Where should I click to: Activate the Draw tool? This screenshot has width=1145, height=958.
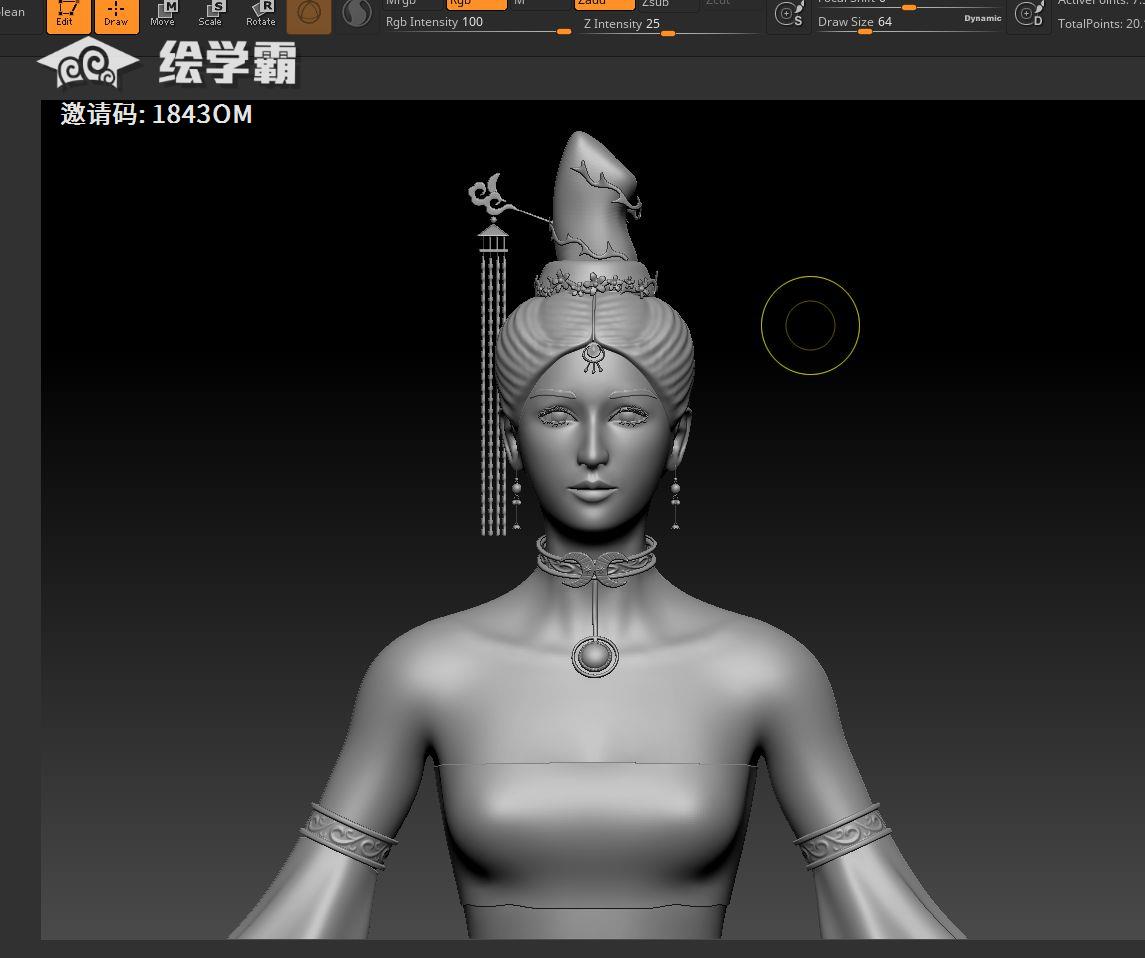[117, 15]
